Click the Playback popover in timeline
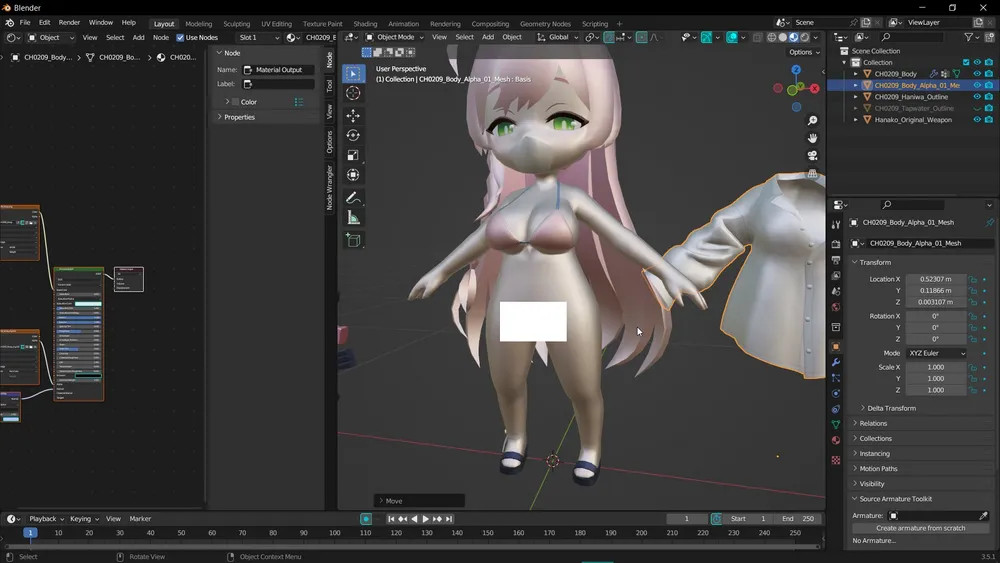Screen dimensions: 1000x563 [x=46, y=519]
